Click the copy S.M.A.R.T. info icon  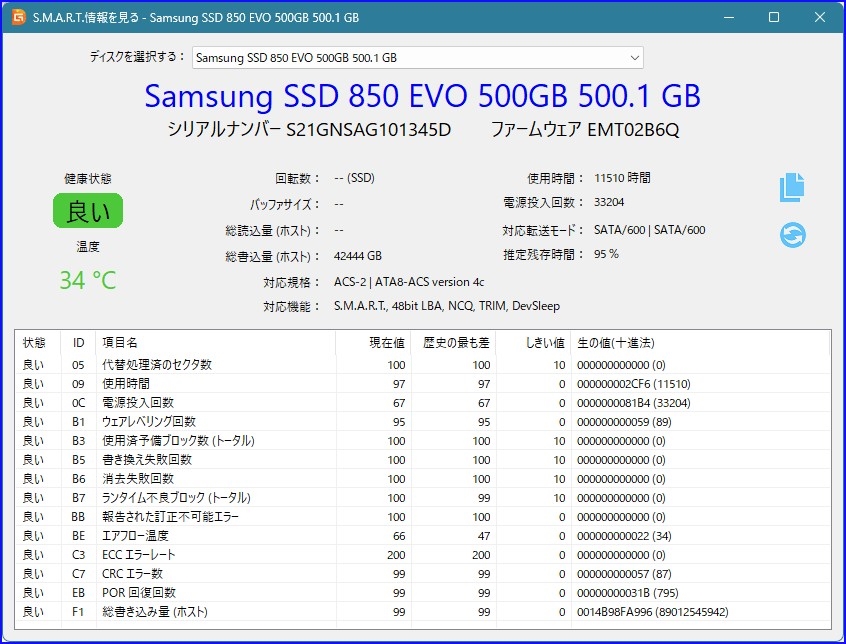[x=792, y=187]
